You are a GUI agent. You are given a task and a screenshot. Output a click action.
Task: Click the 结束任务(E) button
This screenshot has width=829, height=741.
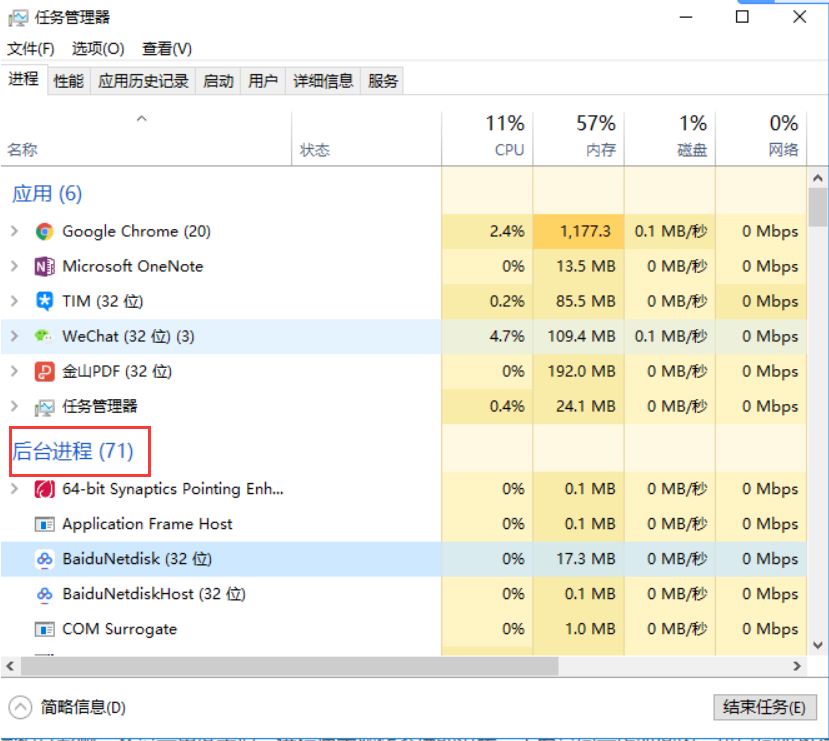pos(764,707)
